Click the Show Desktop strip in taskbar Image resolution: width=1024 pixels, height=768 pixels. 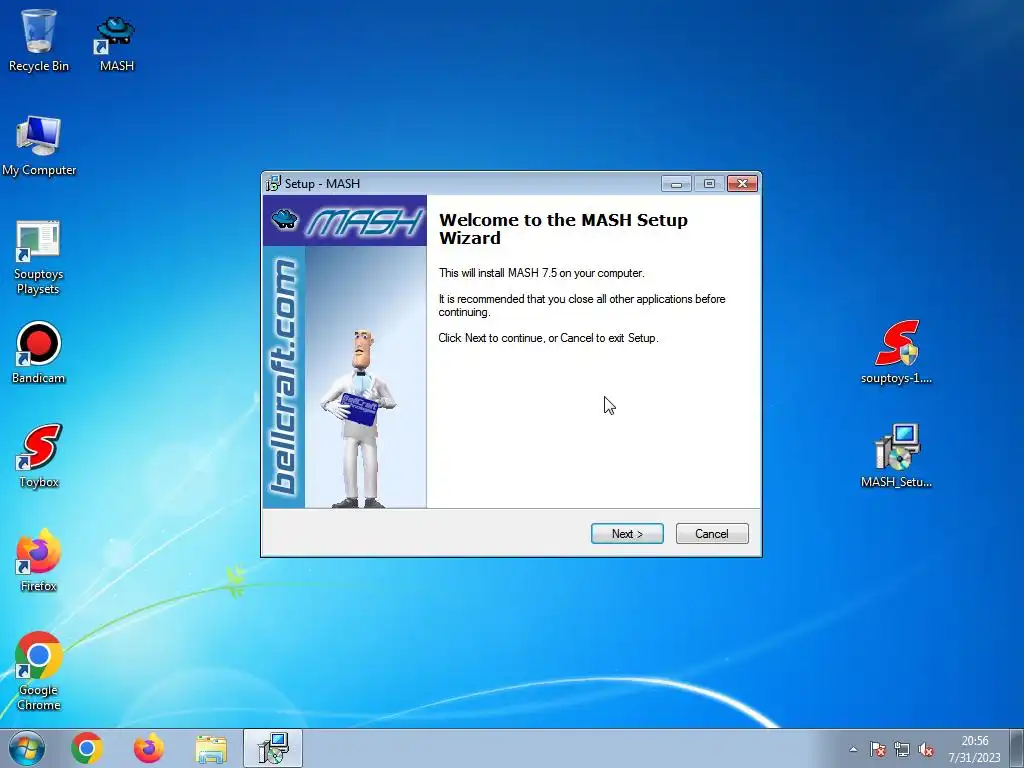[1019, 748]
